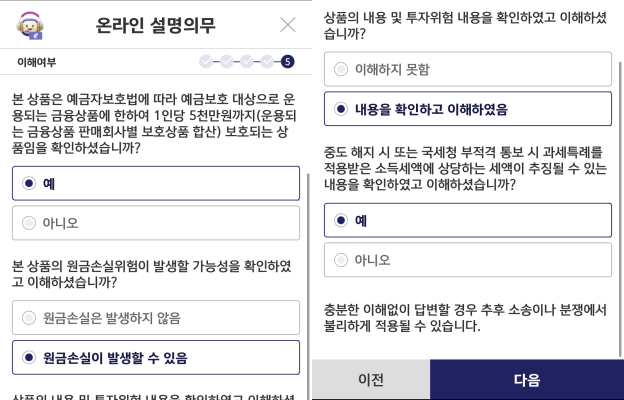
Task: Close the 온라인 설명의무 dialog
Action: [x=288, y=25]
